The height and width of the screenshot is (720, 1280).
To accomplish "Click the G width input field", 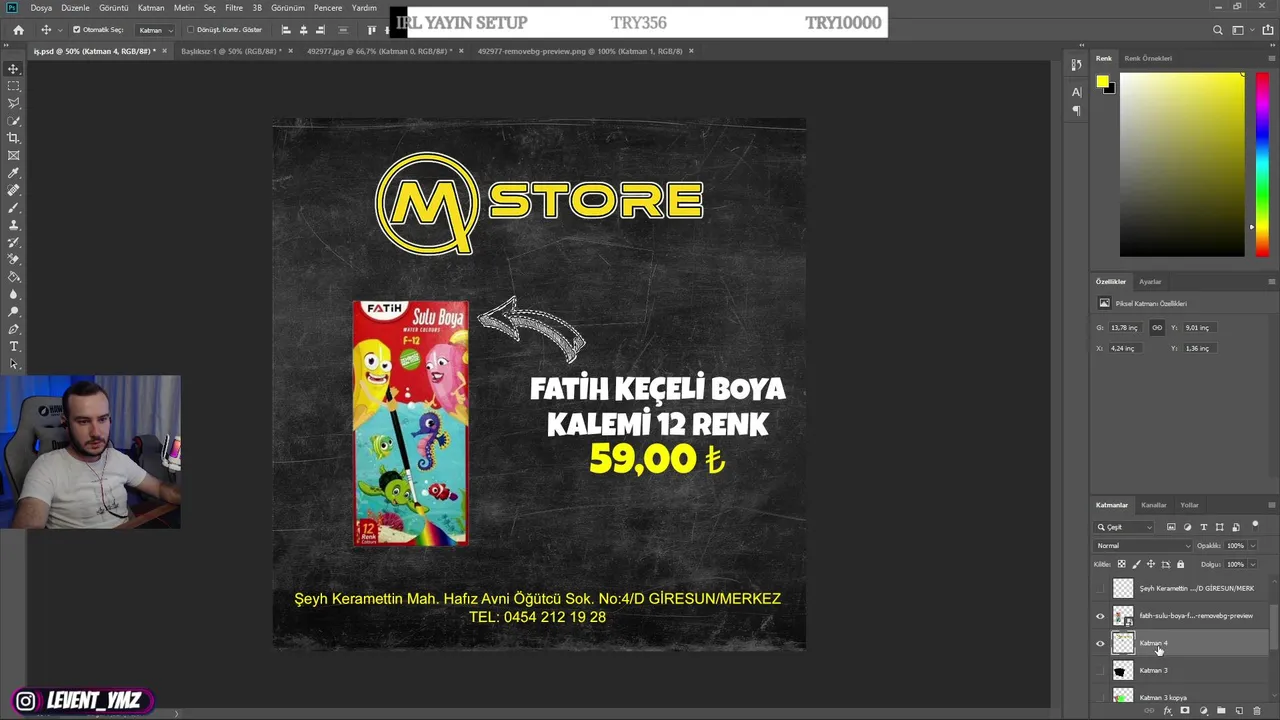I will click(1127, 327).
